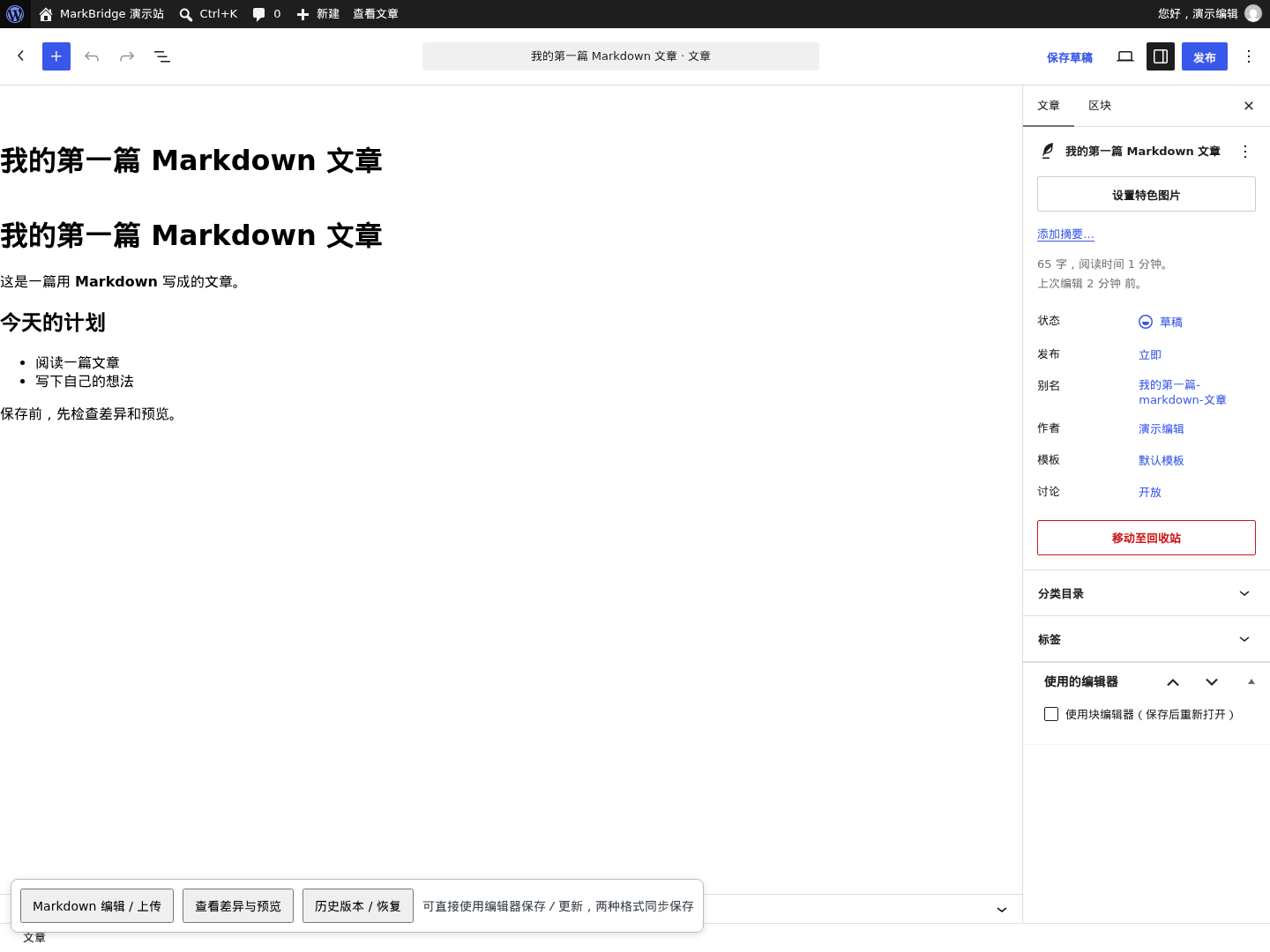Change template 默认模板
This screenshot has height=952, width=1270.
(x=1162, y=461)
